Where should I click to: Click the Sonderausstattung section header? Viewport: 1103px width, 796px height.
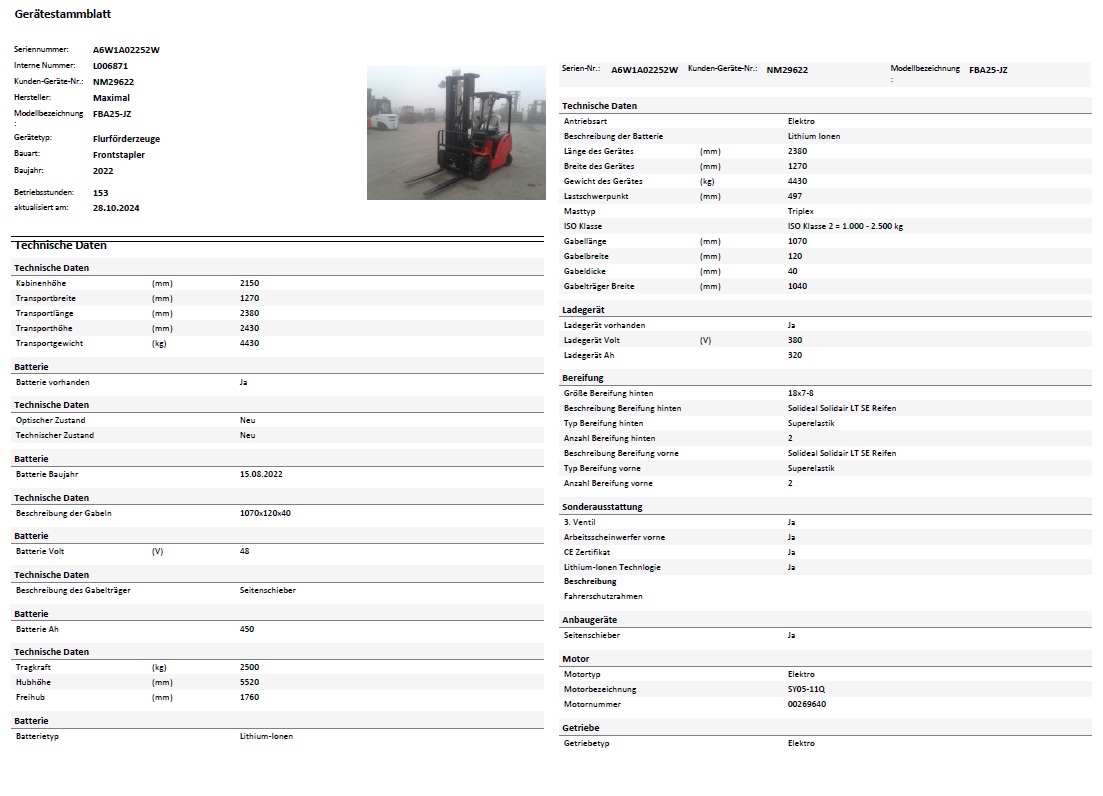(x=602, y=507)
